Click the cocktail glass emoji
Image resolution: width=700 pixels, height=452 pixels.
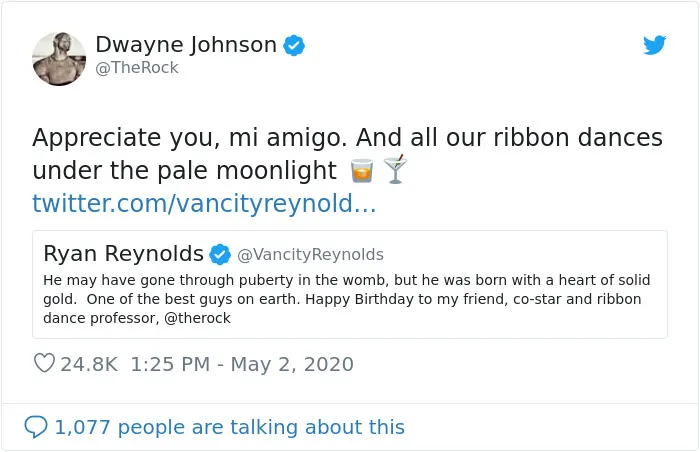tap(396, 169)
